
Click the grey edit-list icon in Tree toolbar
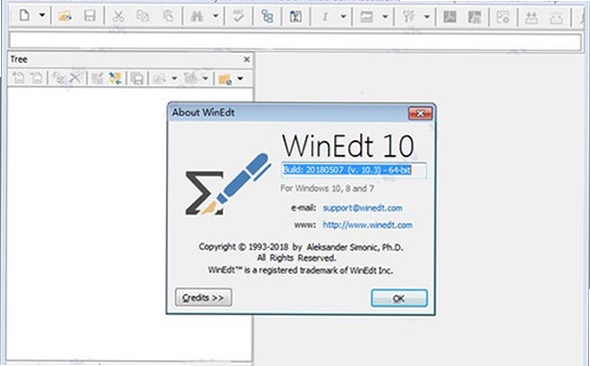coord(97,78)
